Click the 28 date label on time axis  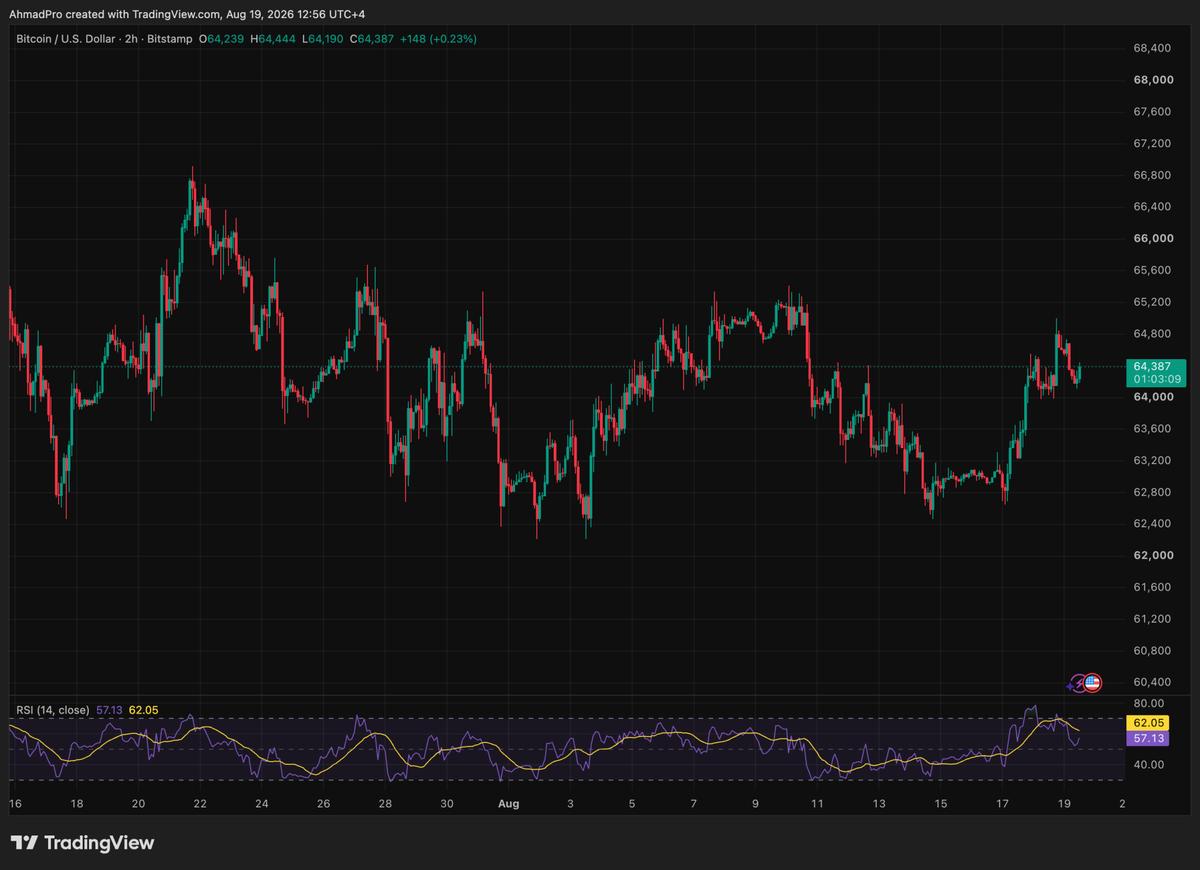pyautogui.click(x=385, y=803)
